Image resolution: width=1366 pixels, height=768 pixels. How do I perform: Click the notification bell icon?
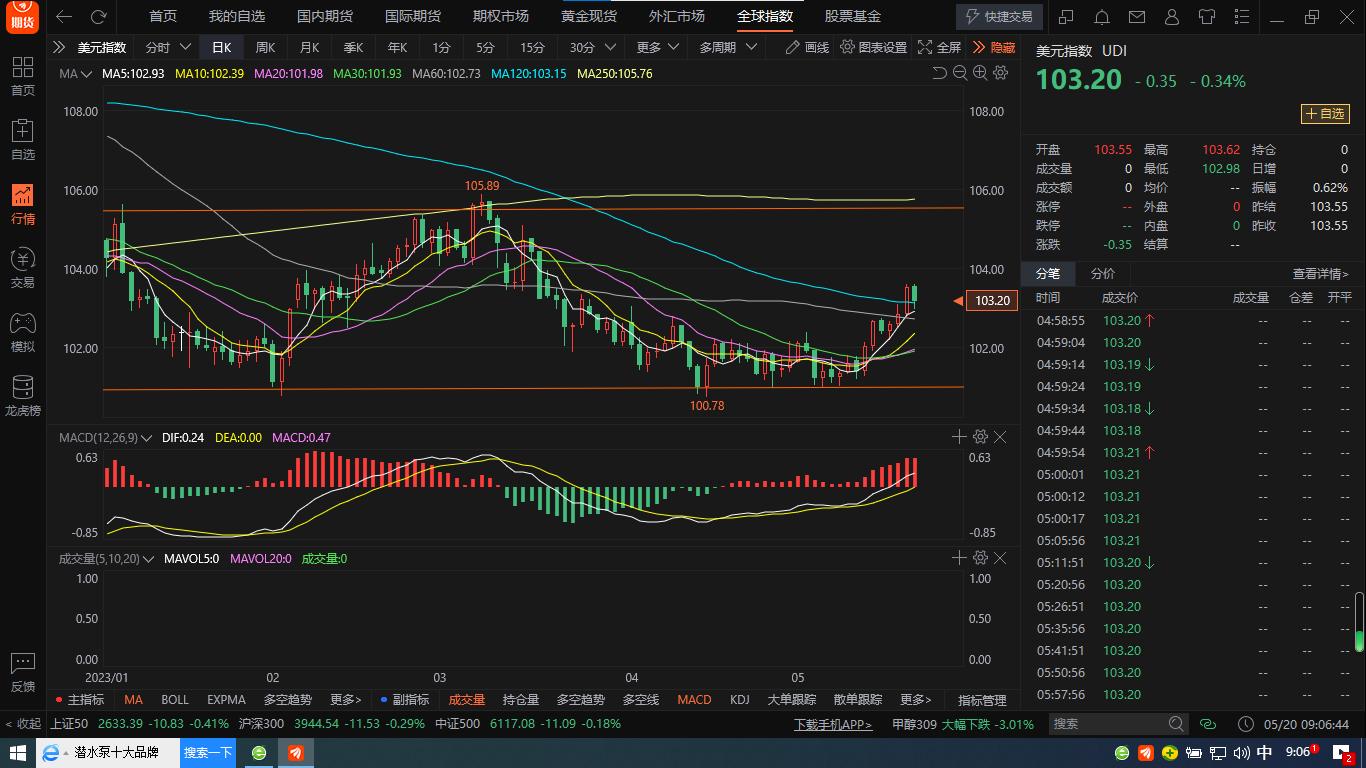(1101, 17)
